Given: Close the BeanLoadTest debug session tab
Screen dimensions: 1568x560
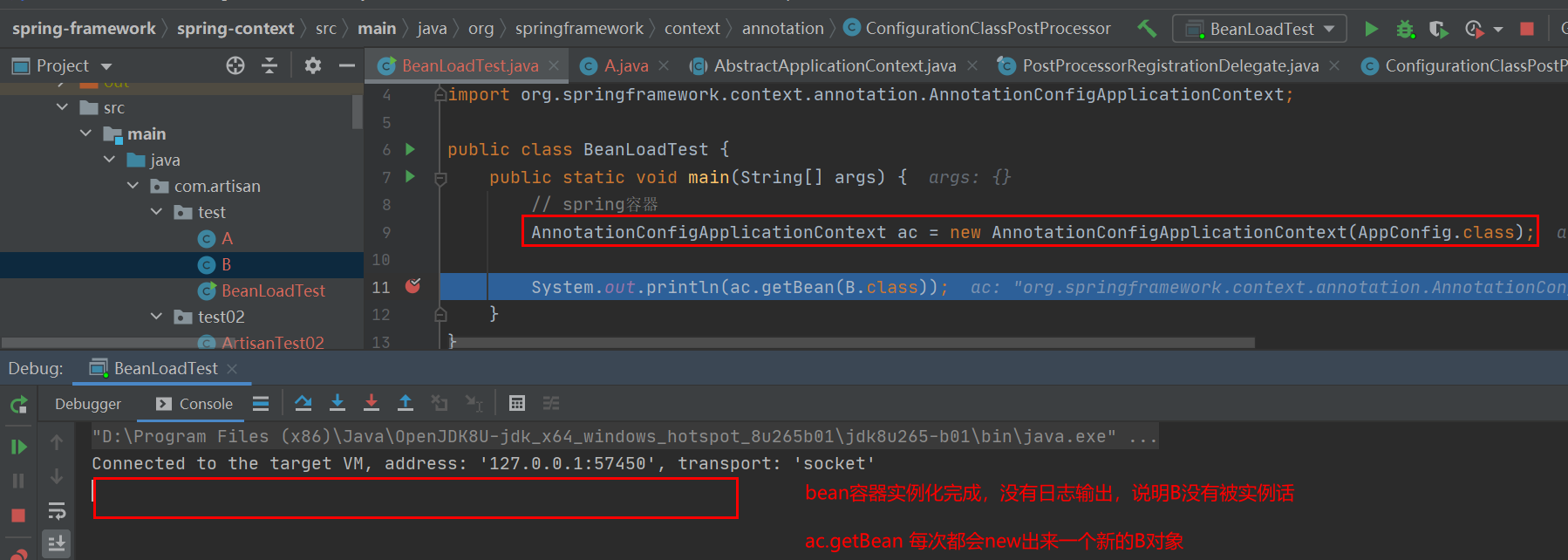Looking at the screenshot, I should pos(232,369).
